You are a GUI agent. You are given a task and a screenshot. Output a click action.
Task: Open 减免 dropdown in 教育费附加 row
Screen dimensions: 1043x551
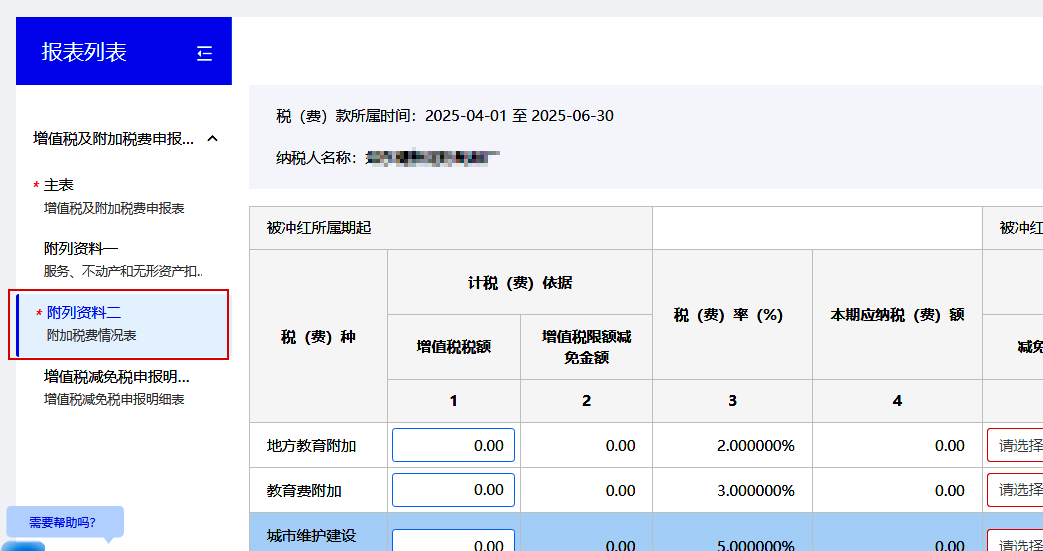pyautogui.click(x=1015, y=490)
